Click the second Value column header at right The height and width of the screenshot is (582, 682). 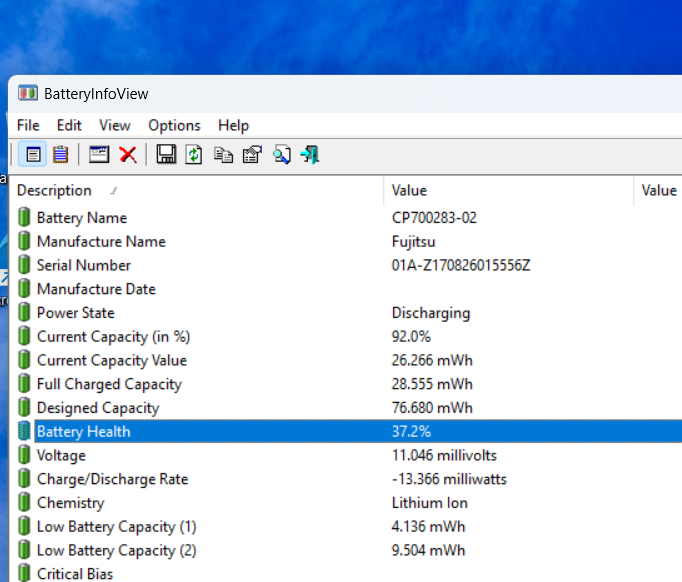(658, 191)
